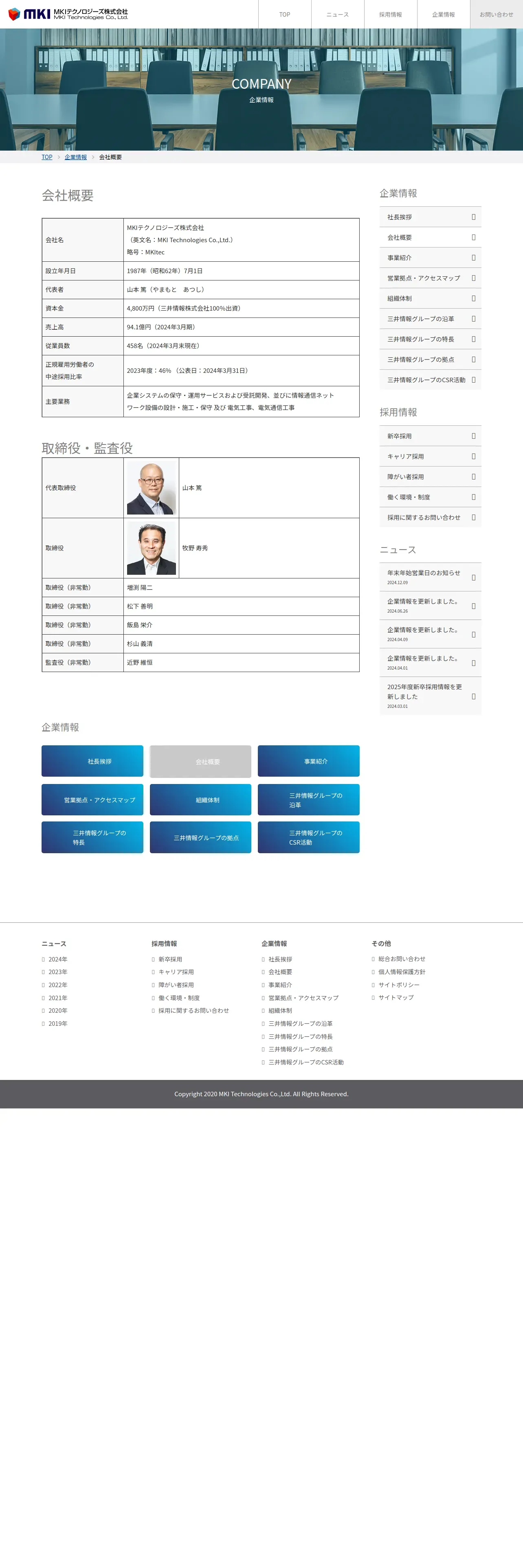Click the 三井情報グループのCSR活動 blue button
This screenshot has height=1568, width=523.
click(x=309, y=837)
